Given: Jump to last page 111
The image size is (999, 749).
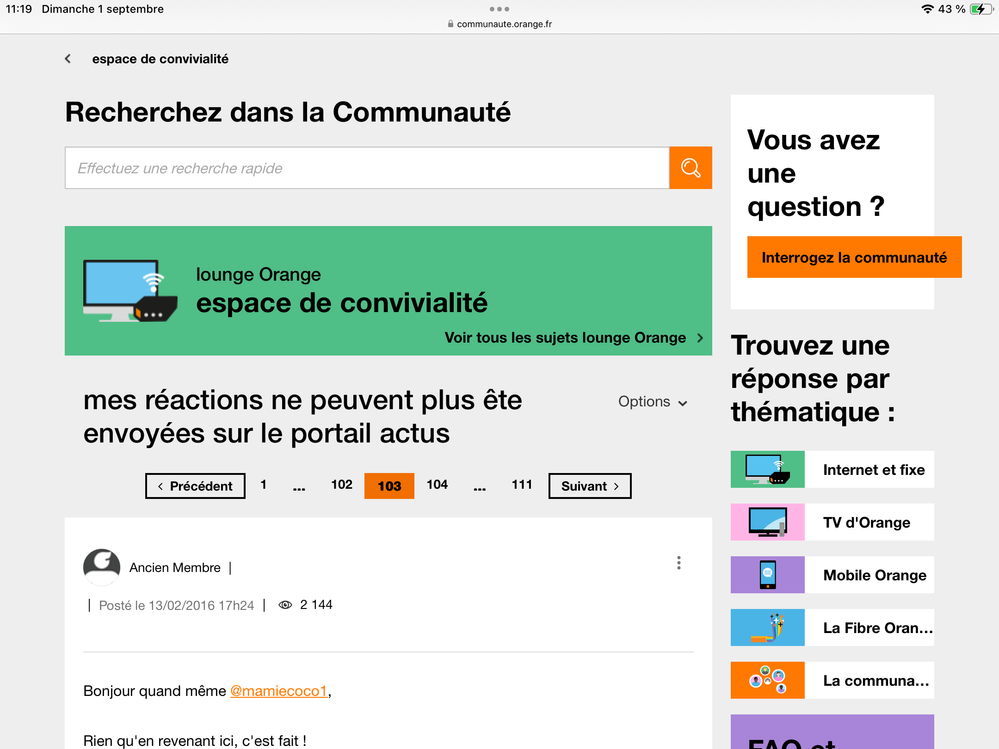Looking at the screenshot, I should [x=522, y=485].
